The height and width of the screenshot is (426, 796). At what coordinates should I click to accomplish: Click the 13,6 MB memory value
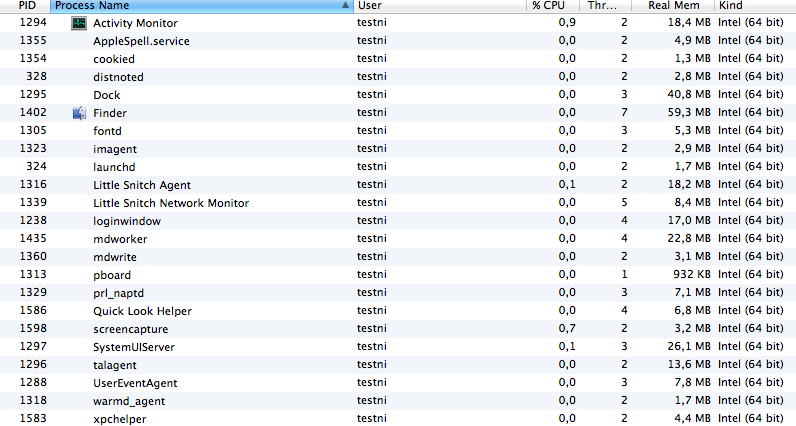coord(689,365)
